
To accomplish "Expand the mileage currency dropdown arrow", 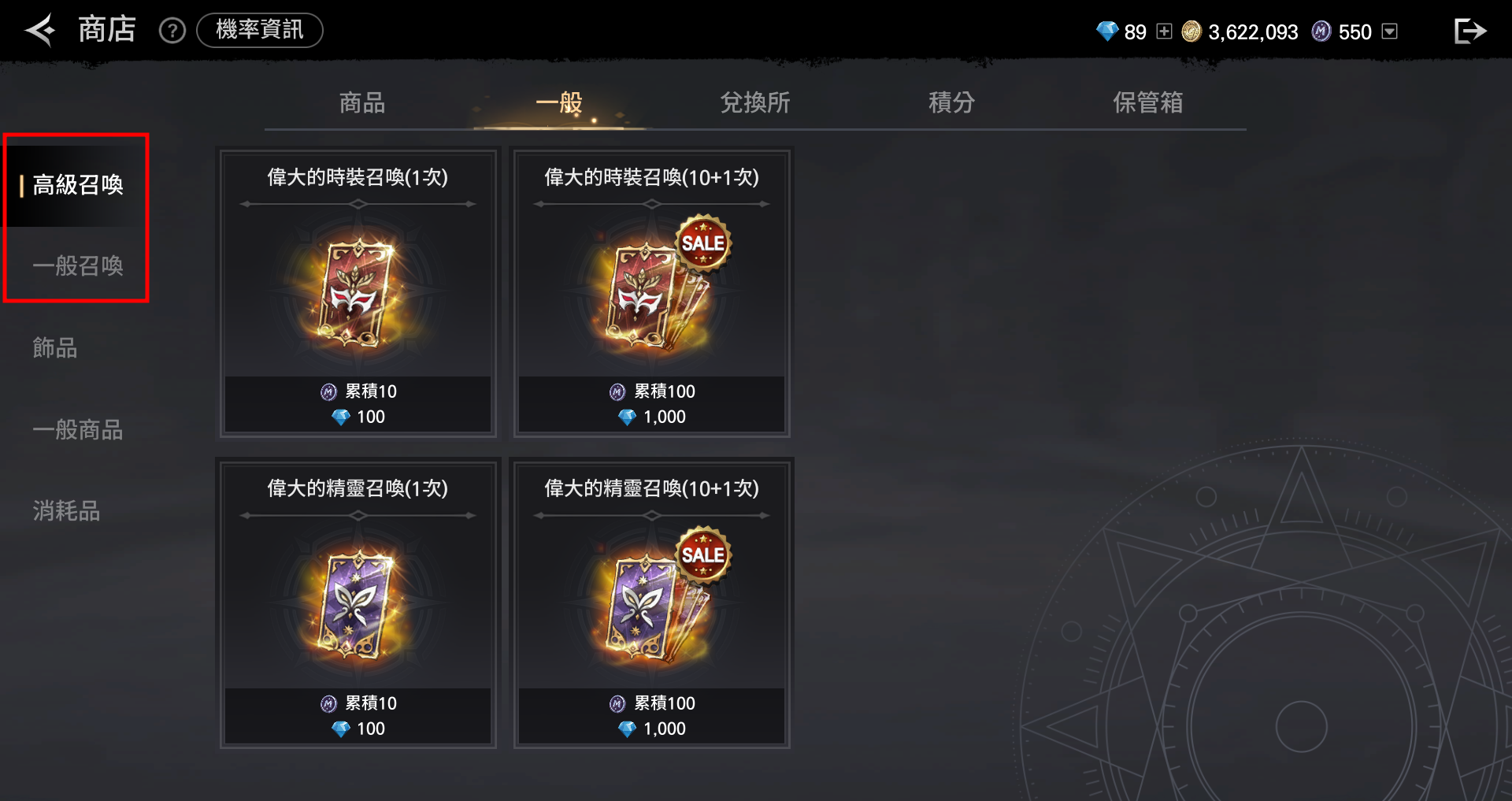I will (x=1390, y=32).
